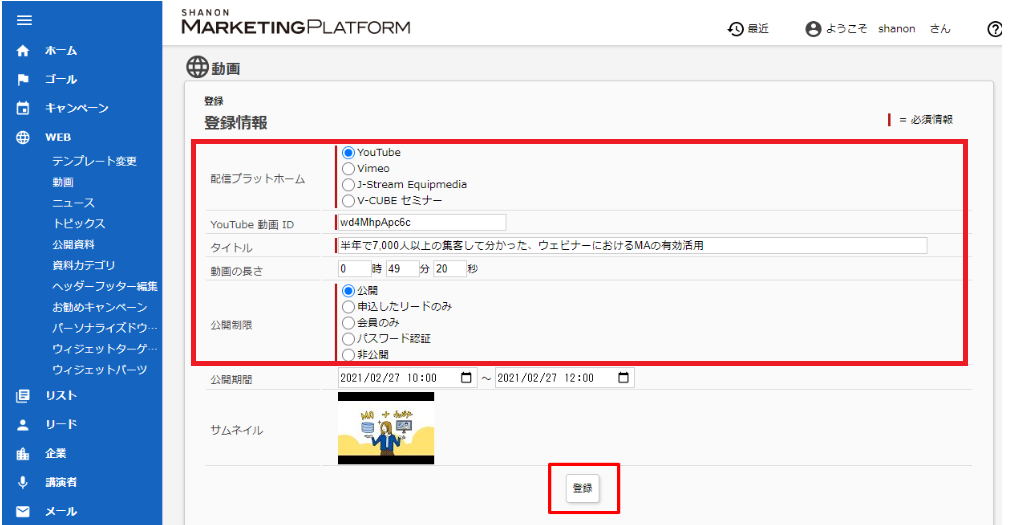Open トピックス submenu link

[x=79, y=223]
